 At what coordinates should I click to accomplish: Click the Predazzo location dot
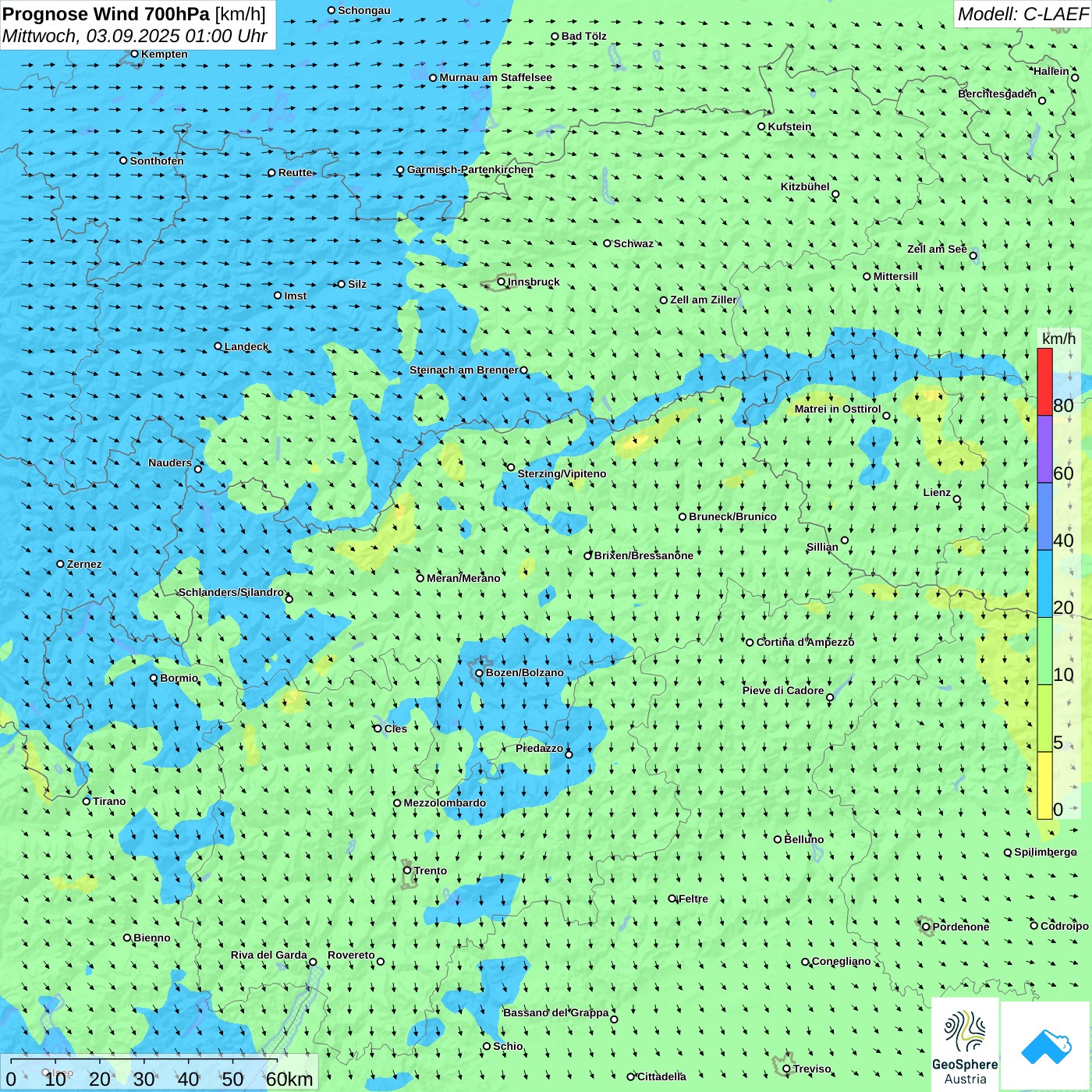(x=569, y=754)
